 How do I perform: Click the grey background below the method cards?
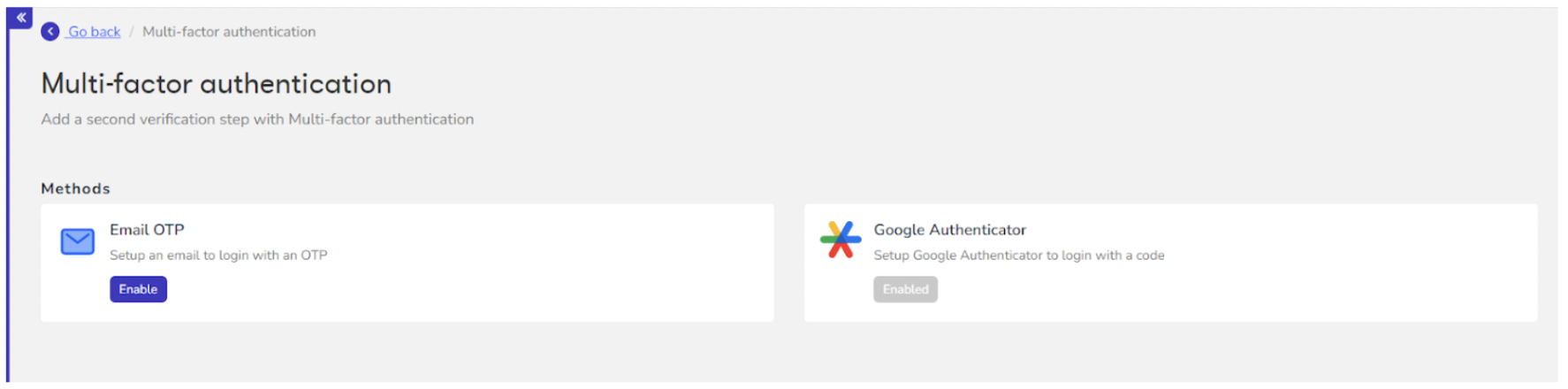point(787,354)
